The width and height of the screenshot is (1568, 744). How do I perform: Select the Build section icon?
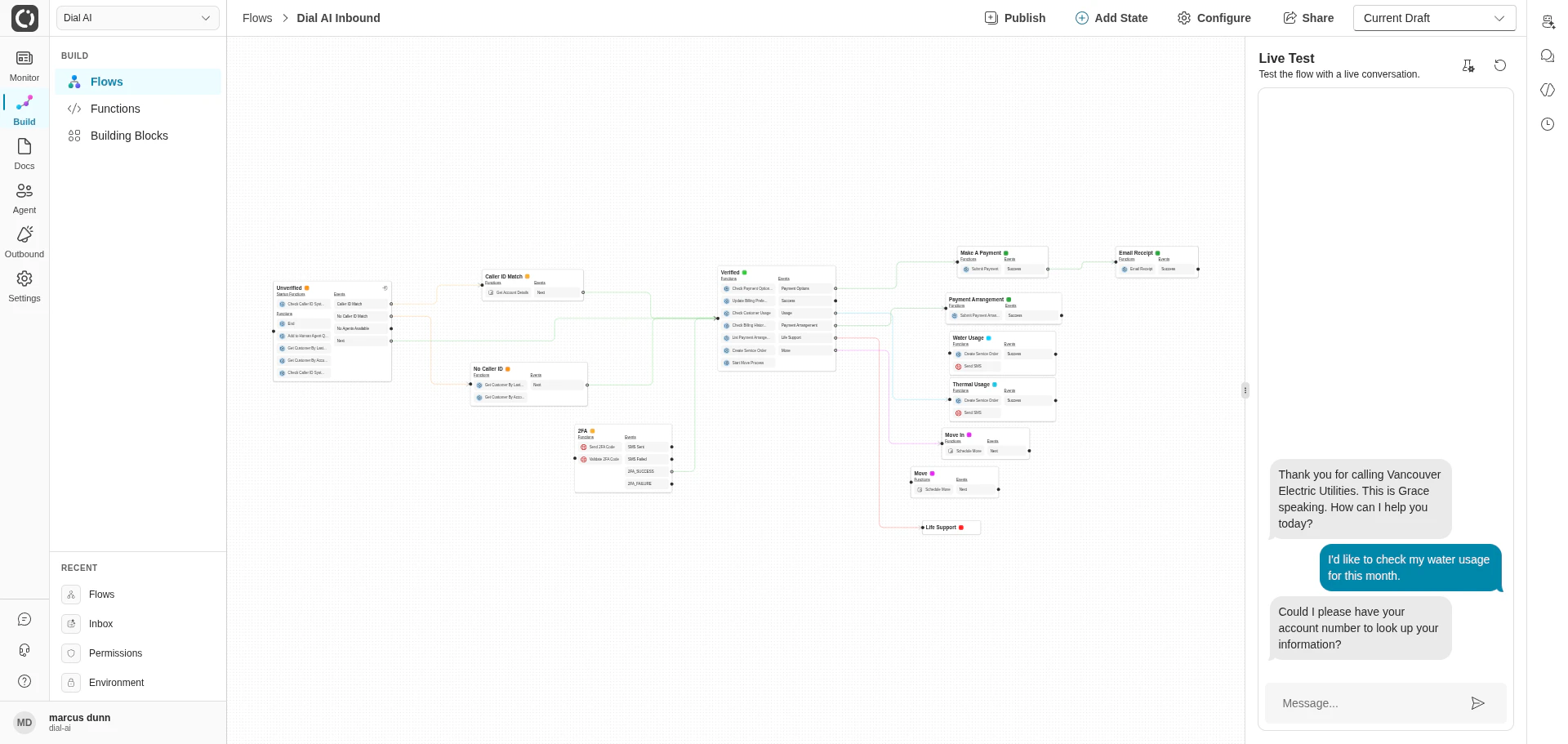click(x=24, y=102)
